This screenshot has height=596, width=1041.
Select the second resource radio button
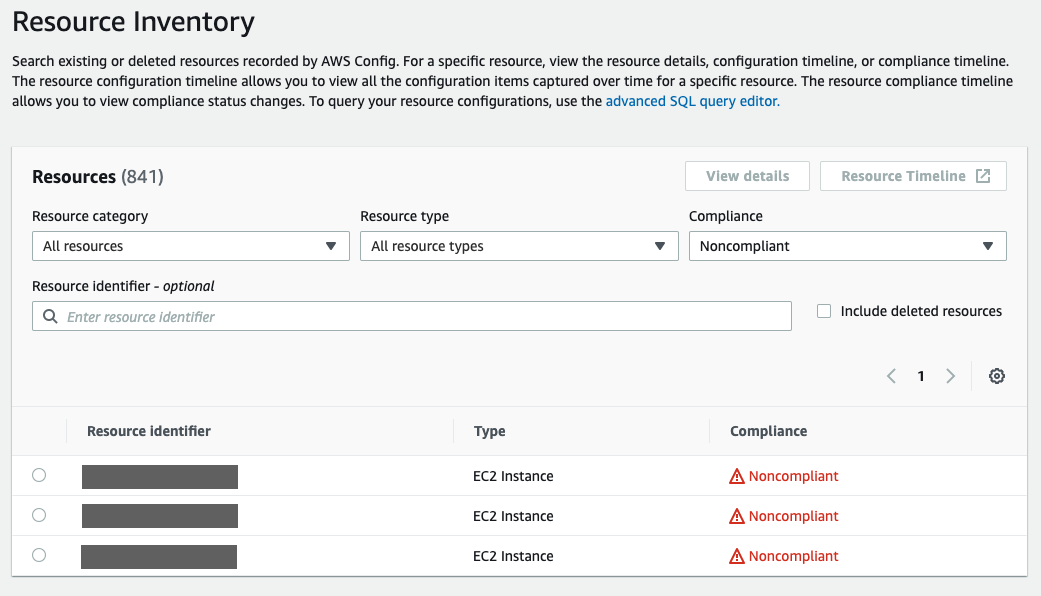(x=39, y=515)
